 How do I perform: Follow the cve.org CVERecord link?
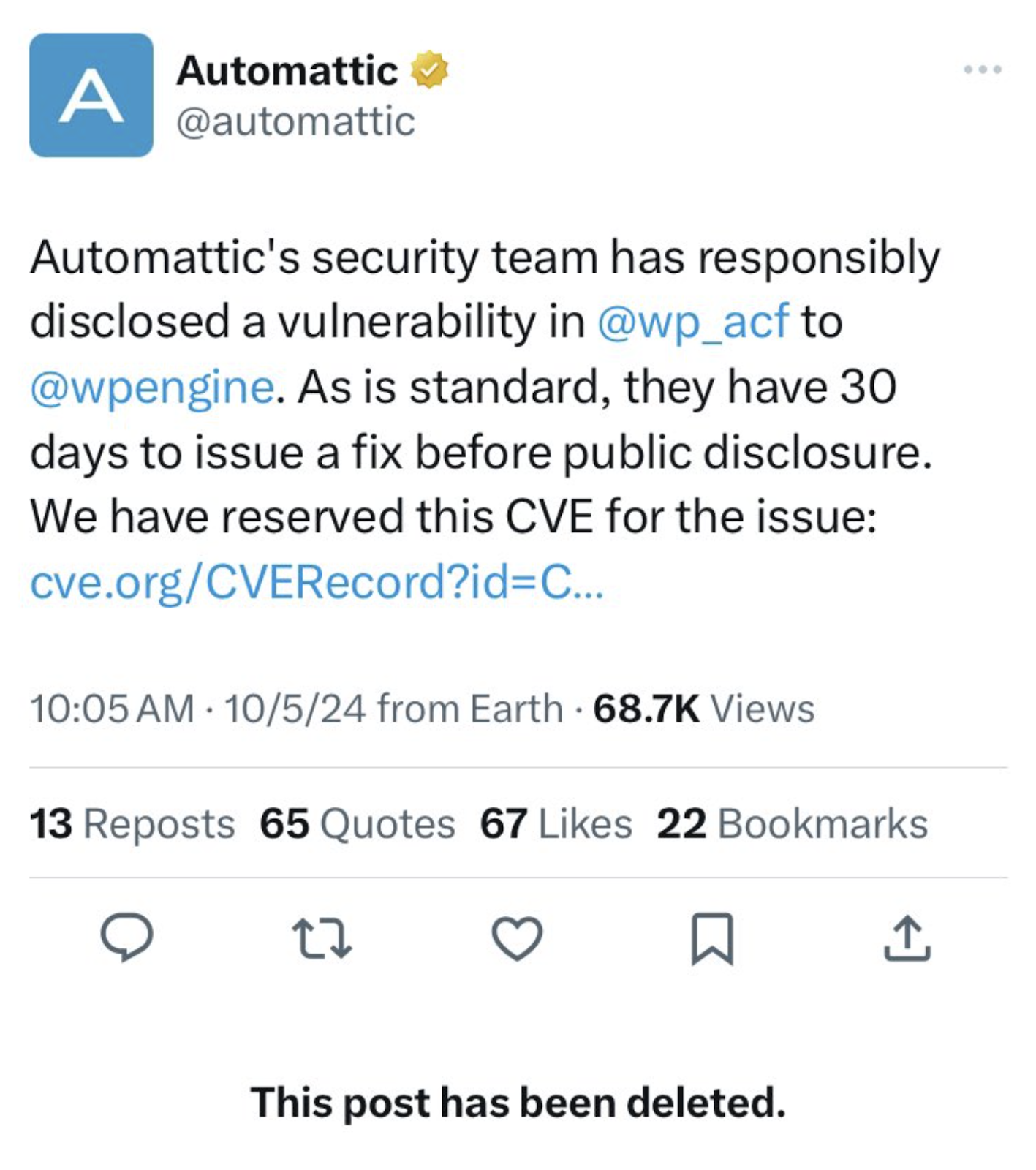click(x=317, y=583)
